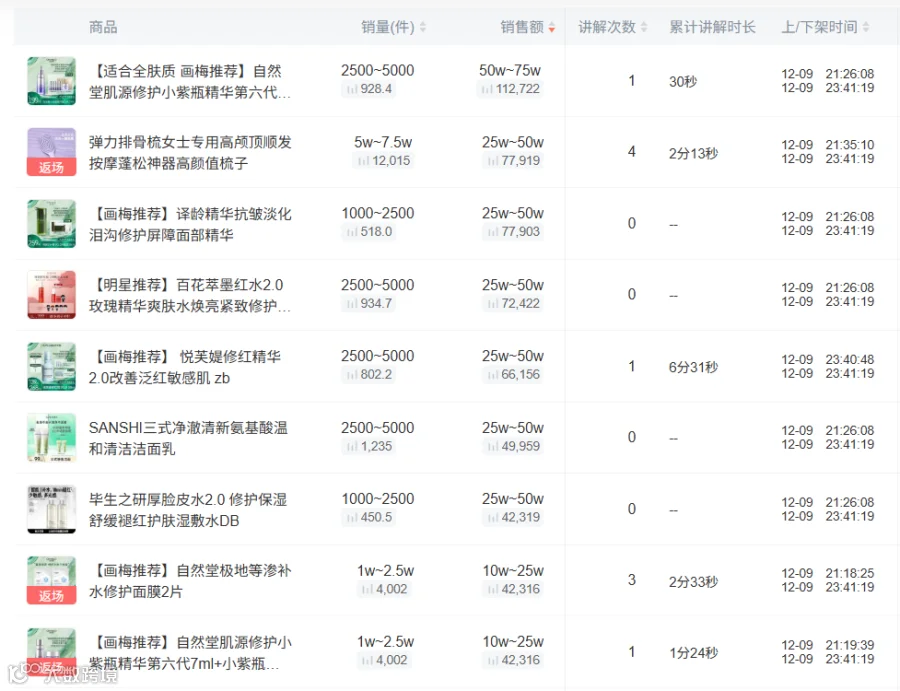
Task: Open chart icon beside 42,319 sales amount
Action: click(x=492, y=518)
